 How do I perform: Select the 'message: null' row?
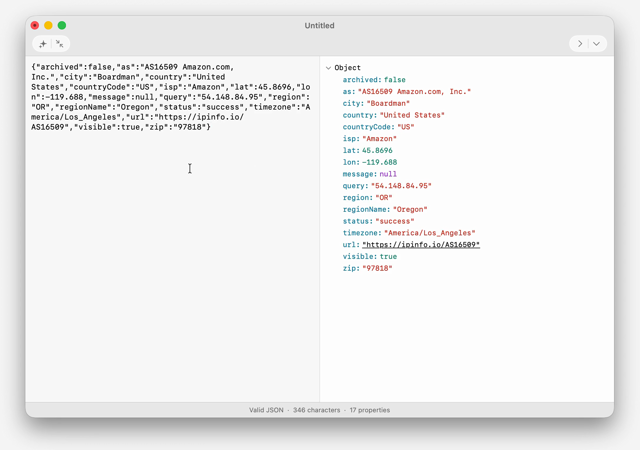click(369, 174)
